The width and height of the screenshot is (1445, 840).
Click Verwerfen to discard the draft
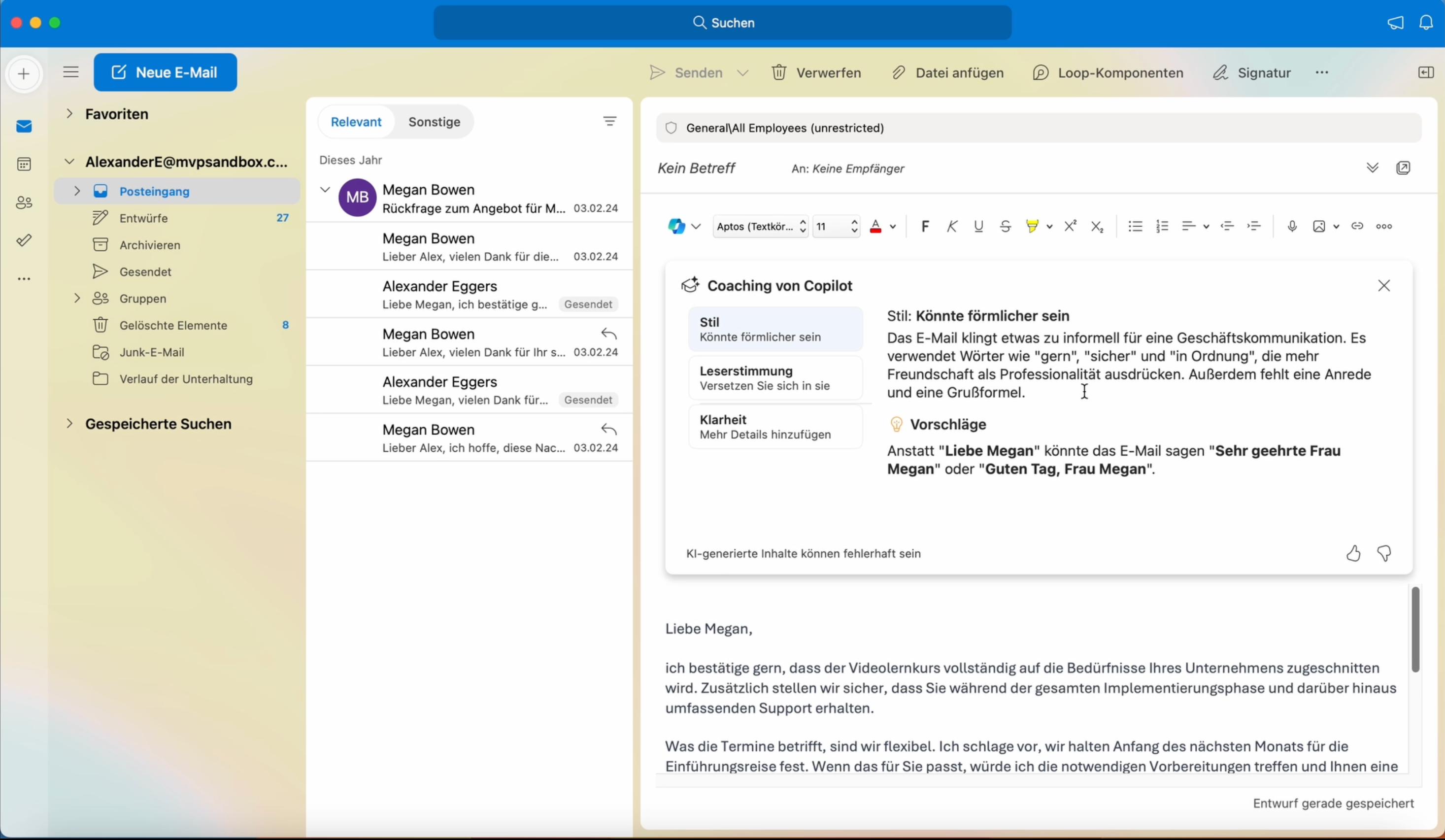(x=816, y=73)
